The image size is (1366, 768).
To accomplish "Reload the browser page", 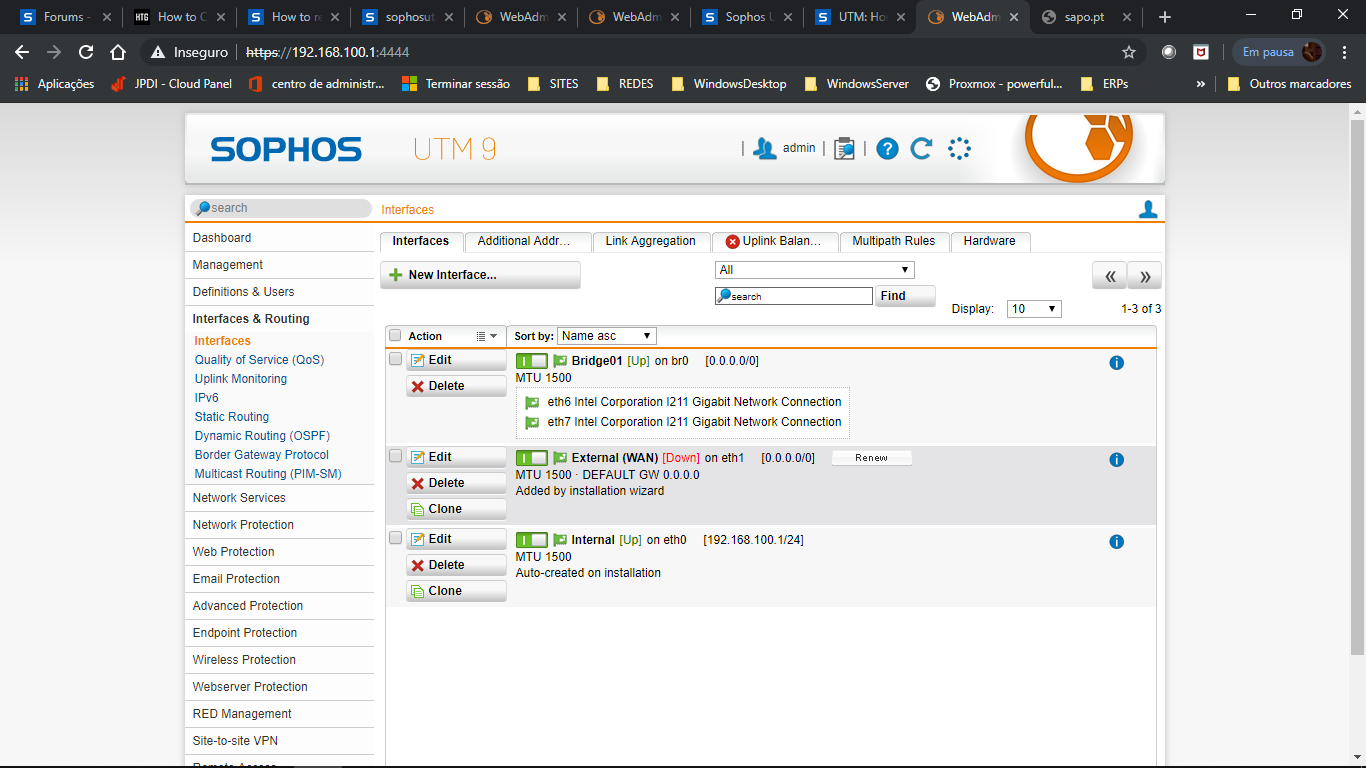I will tap(86, 52).
